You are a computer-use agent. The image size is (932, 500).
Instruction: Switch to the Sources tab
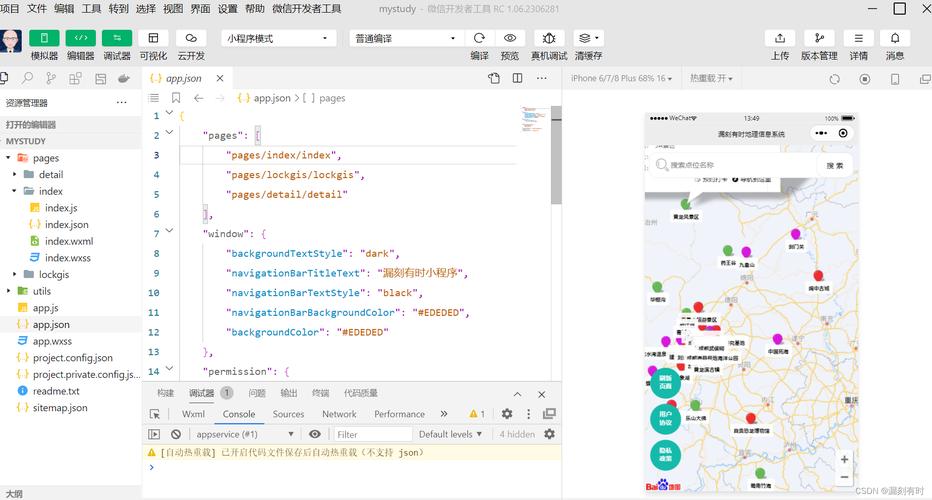[x=288, y=414]
